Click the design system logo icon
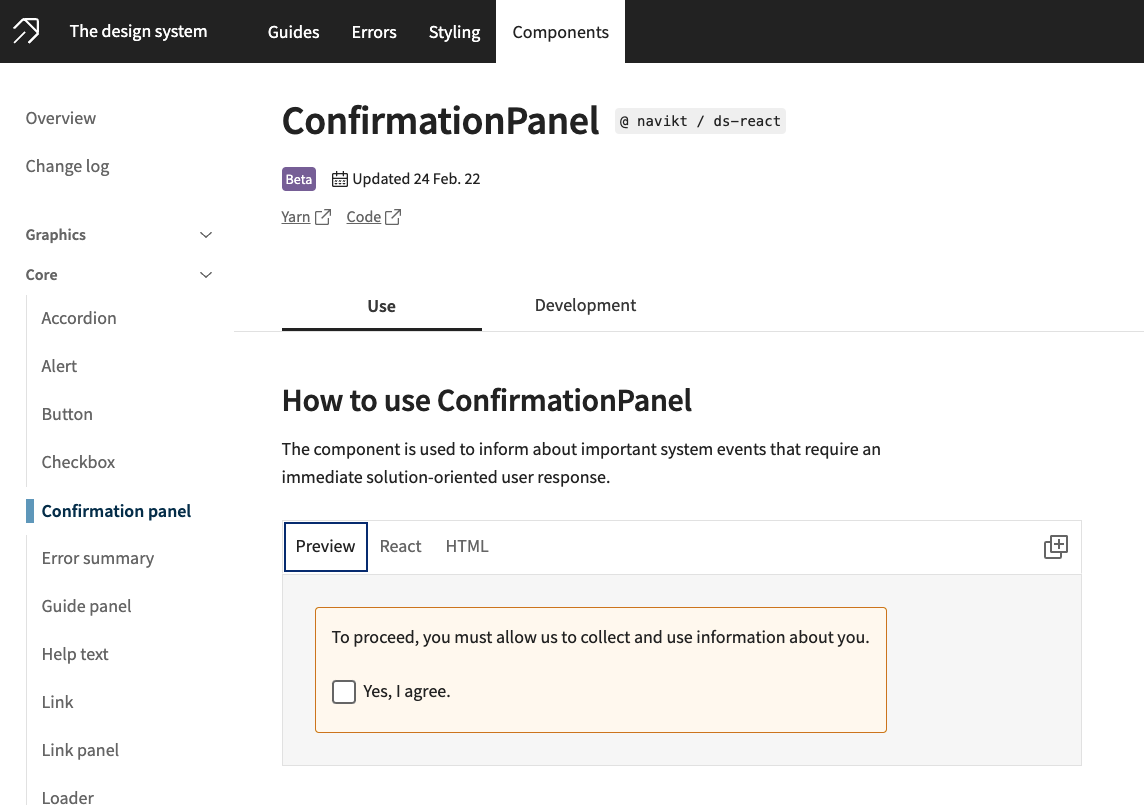 26,31
